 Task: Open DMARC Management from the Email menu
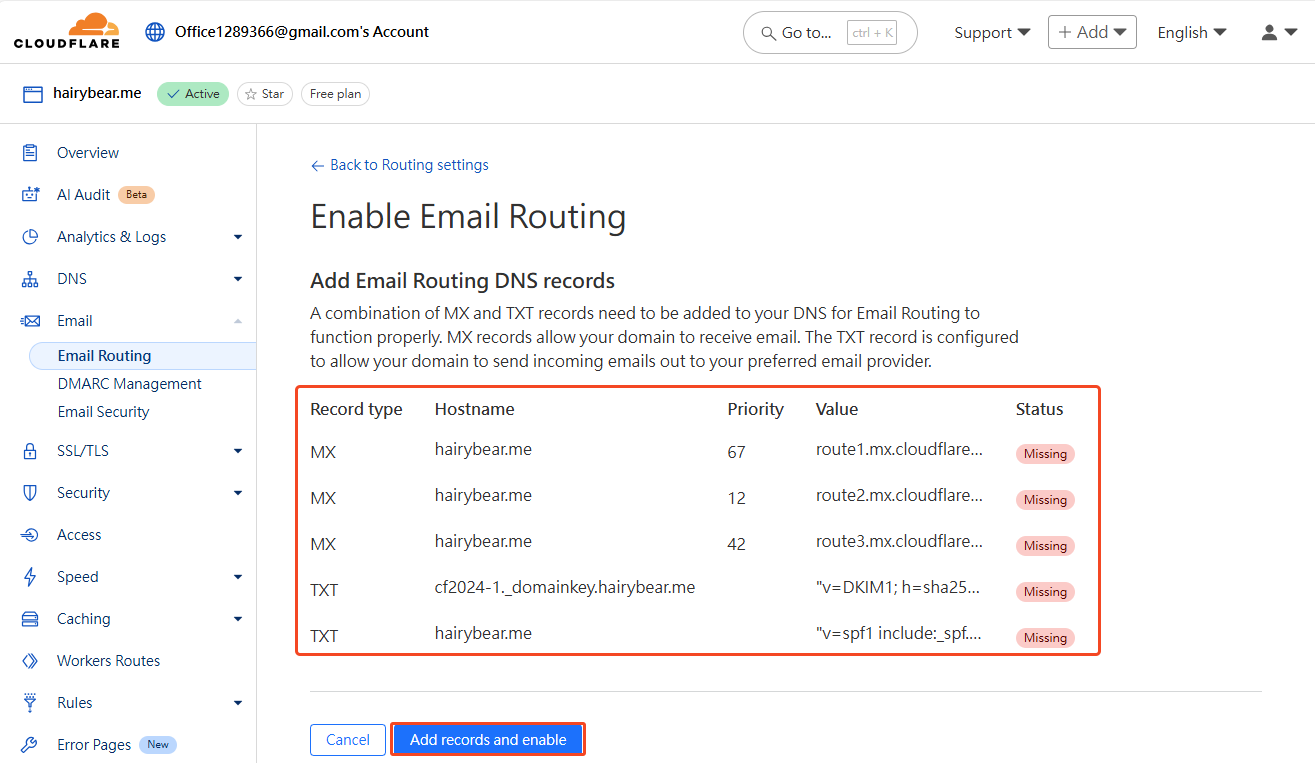(x=129, y=383)
